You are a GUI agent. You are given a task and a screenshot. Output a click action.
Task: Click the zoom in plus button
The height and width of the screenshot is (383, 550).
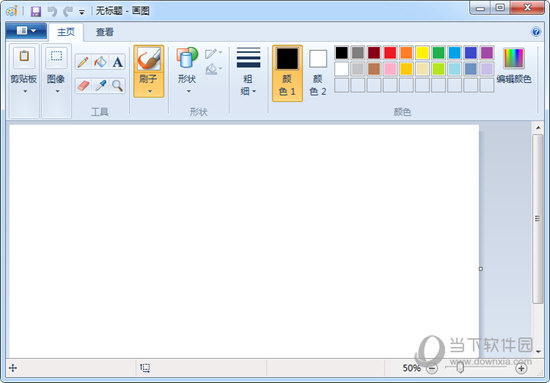521,368
